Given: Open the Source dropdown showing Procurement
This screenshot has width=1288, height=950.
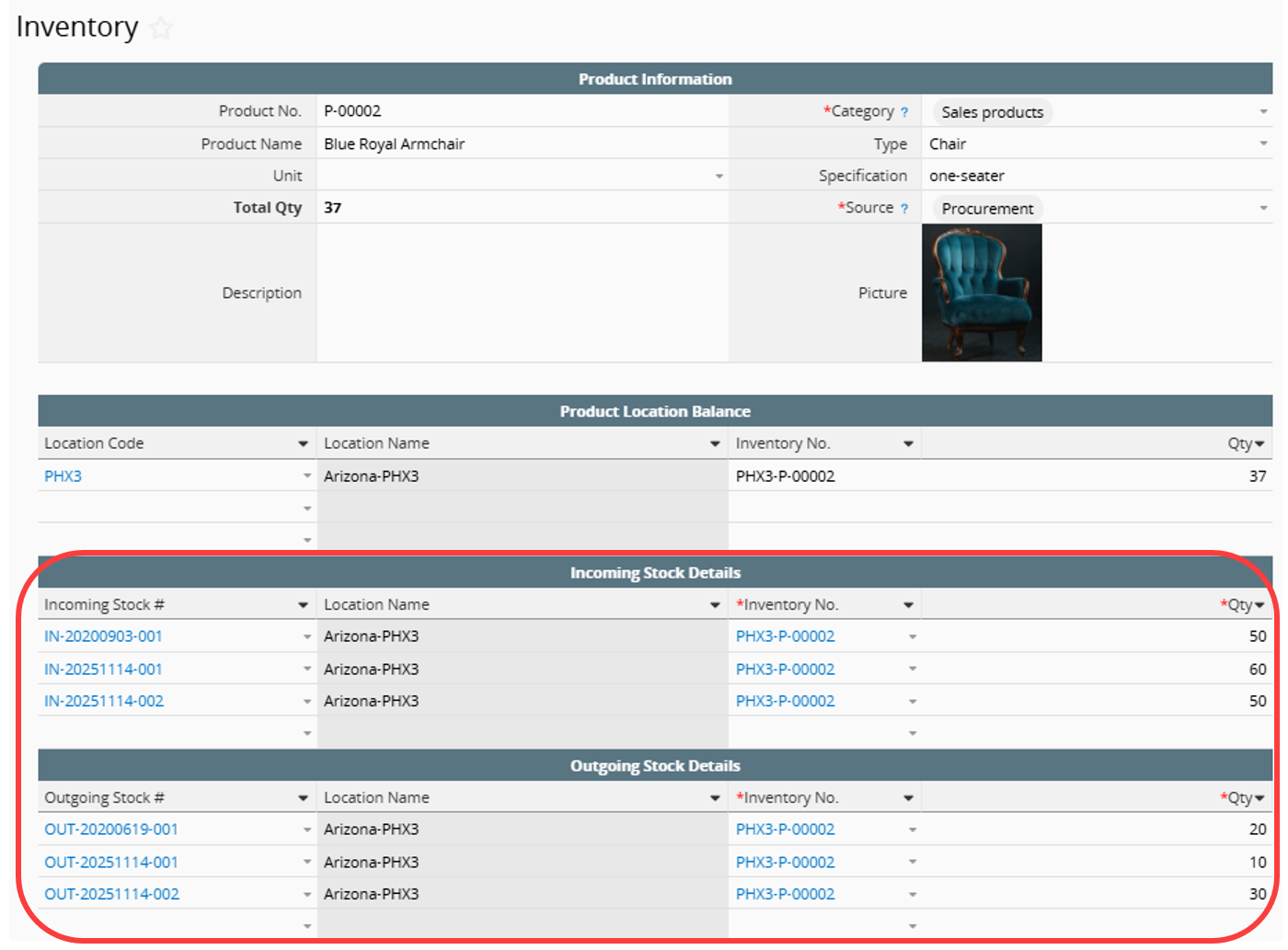Looking at the screenshot, I should [x=1263, y=209].
